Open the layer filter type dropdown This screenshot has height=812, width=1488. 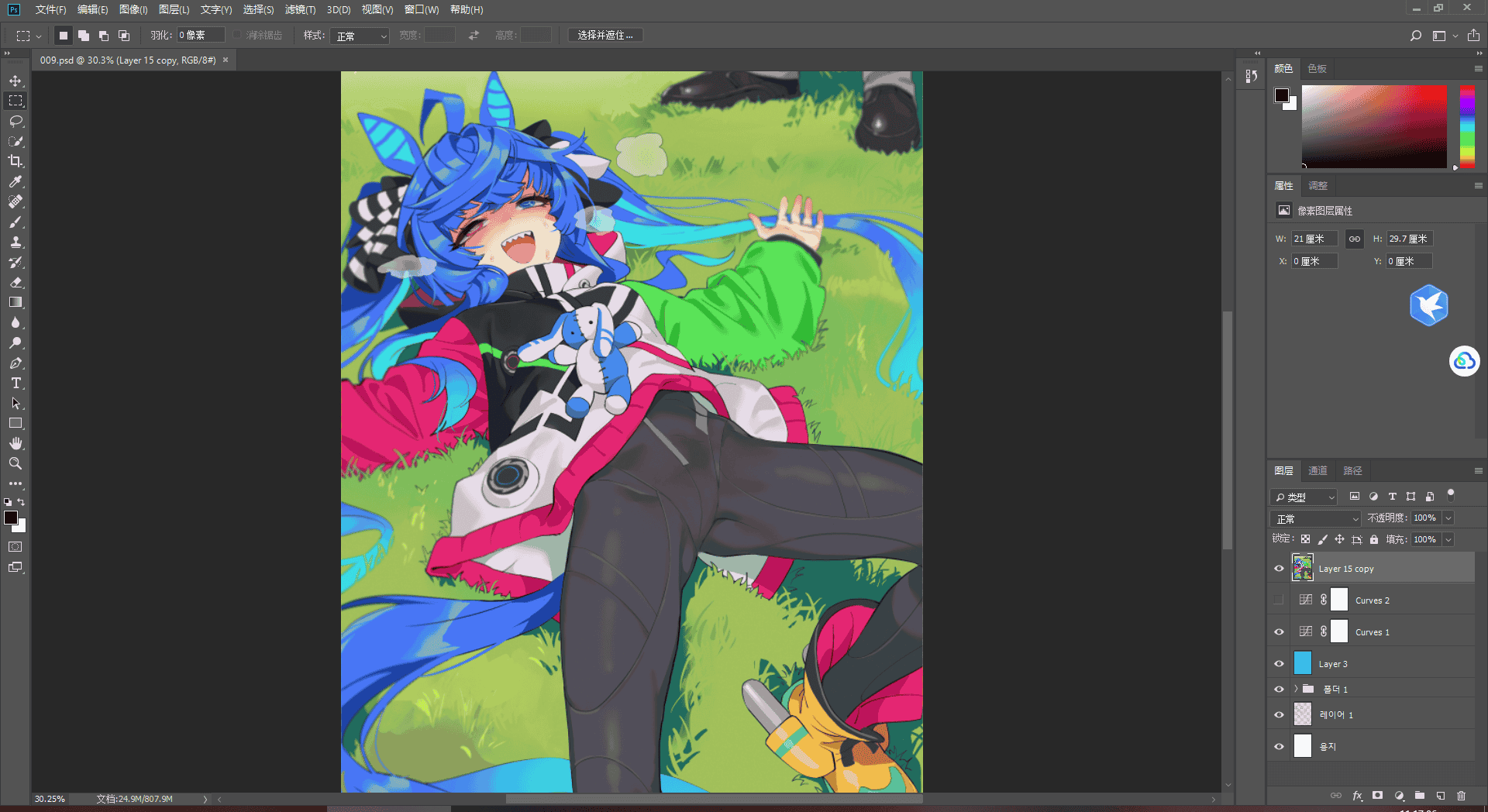tap(1304, 497)
